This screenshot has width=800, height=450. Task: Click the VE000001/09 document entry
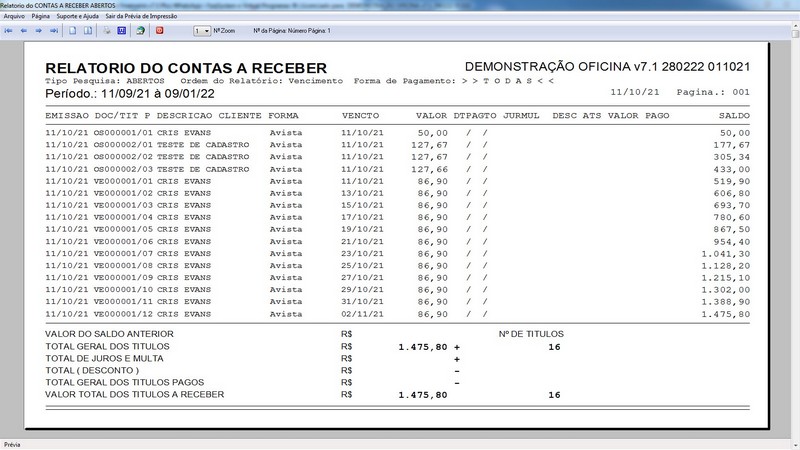point(123,278)
